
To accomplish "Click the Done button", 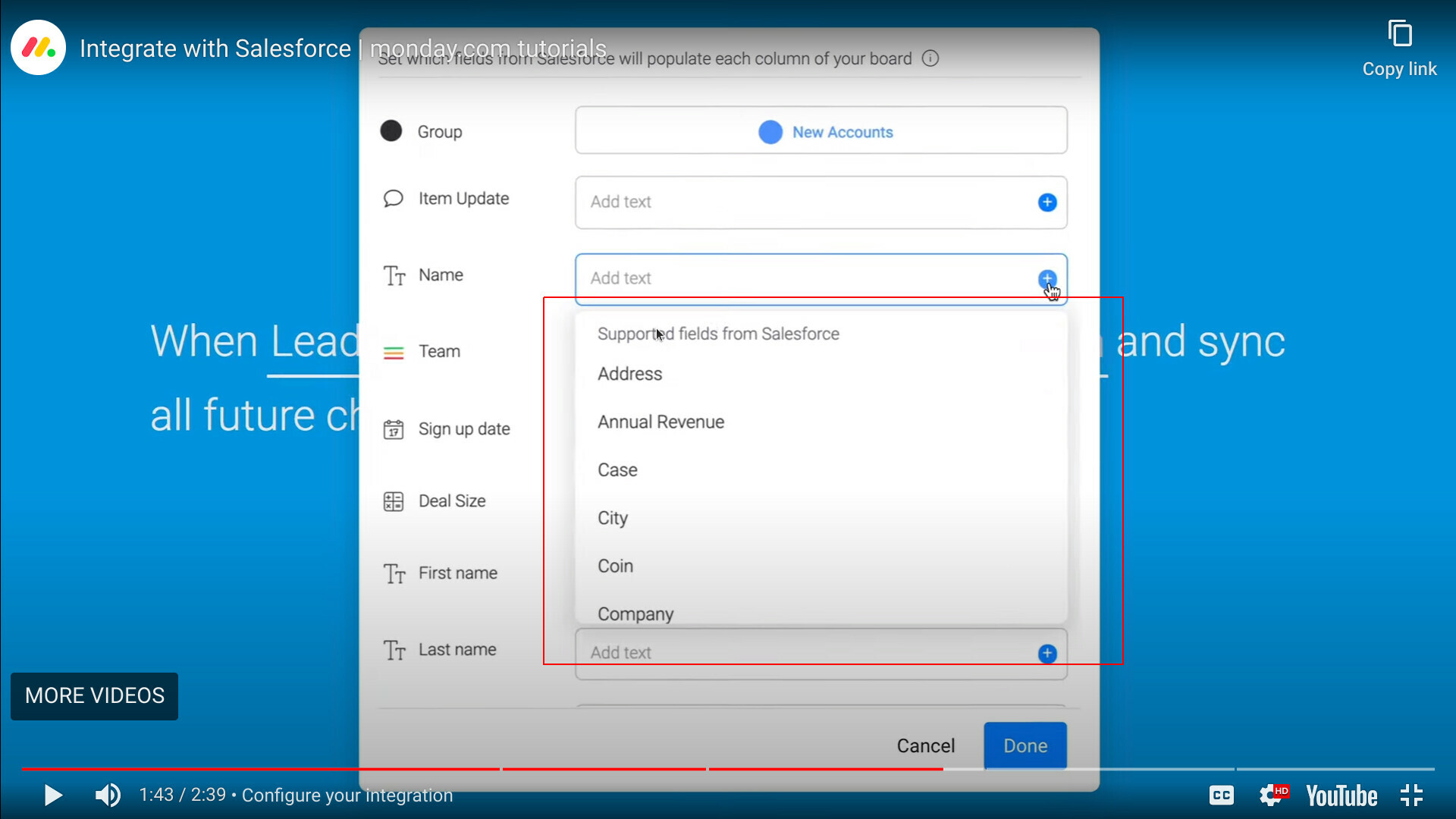I will coord(1025,746).
